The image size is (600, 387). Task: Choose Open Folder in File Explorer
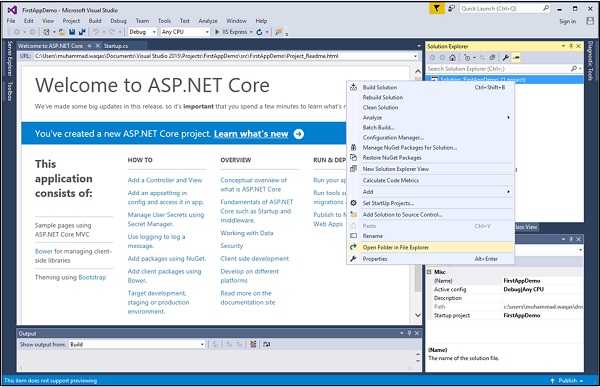click(430, 247)
